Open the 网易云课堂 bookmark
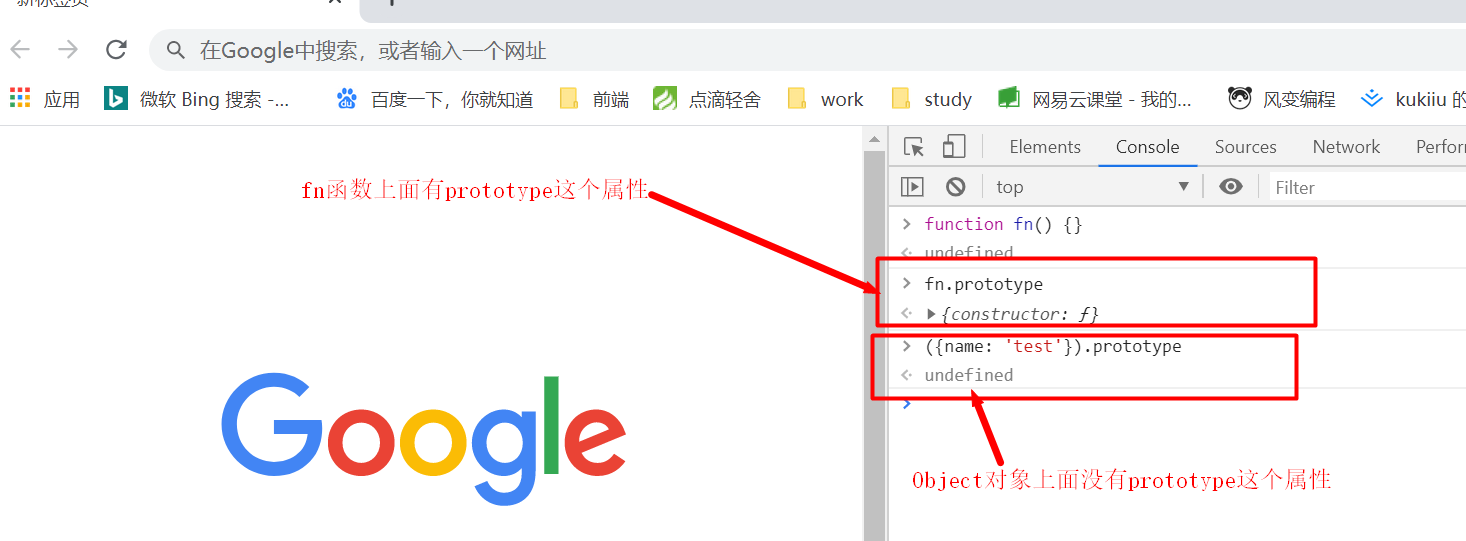Viewport: 1466px width, 541px height. (x=1095, y=99)
